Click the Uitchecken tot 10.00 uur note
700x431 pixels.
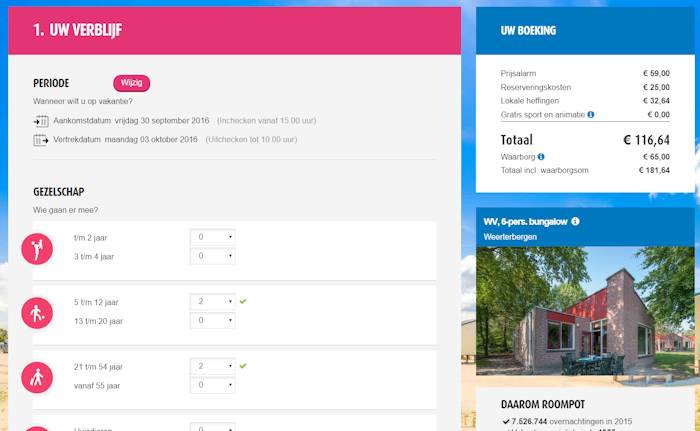pyautogui.click(x=251, y=139)
